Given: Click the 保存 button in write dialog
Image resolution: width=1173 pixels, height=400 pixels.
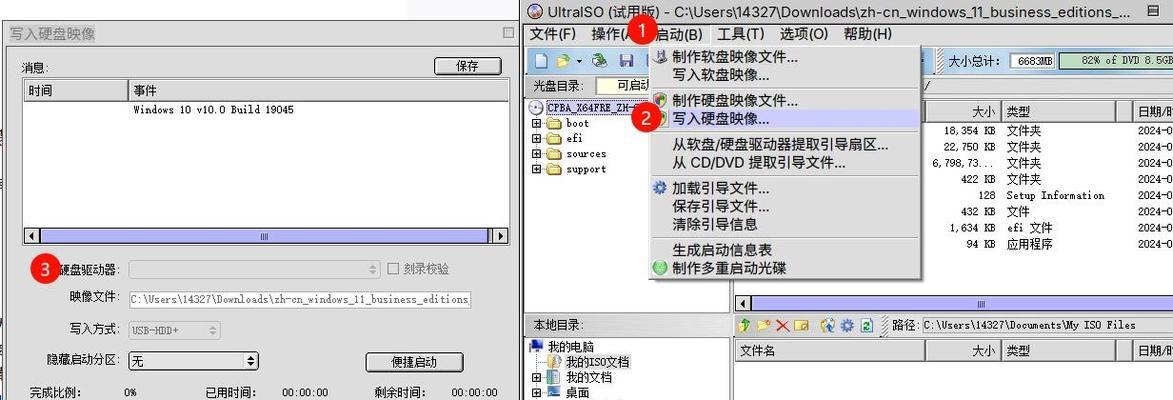Looking at the screenshot, I should (468, 66).
